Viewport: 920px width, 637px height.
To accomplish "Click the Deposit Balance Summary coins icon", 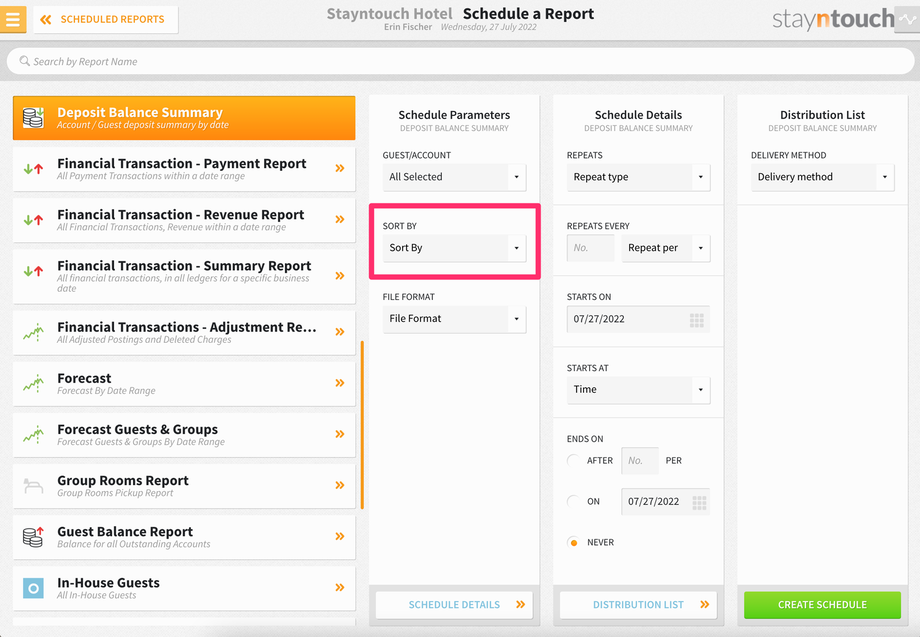I will tap(33, 117).
